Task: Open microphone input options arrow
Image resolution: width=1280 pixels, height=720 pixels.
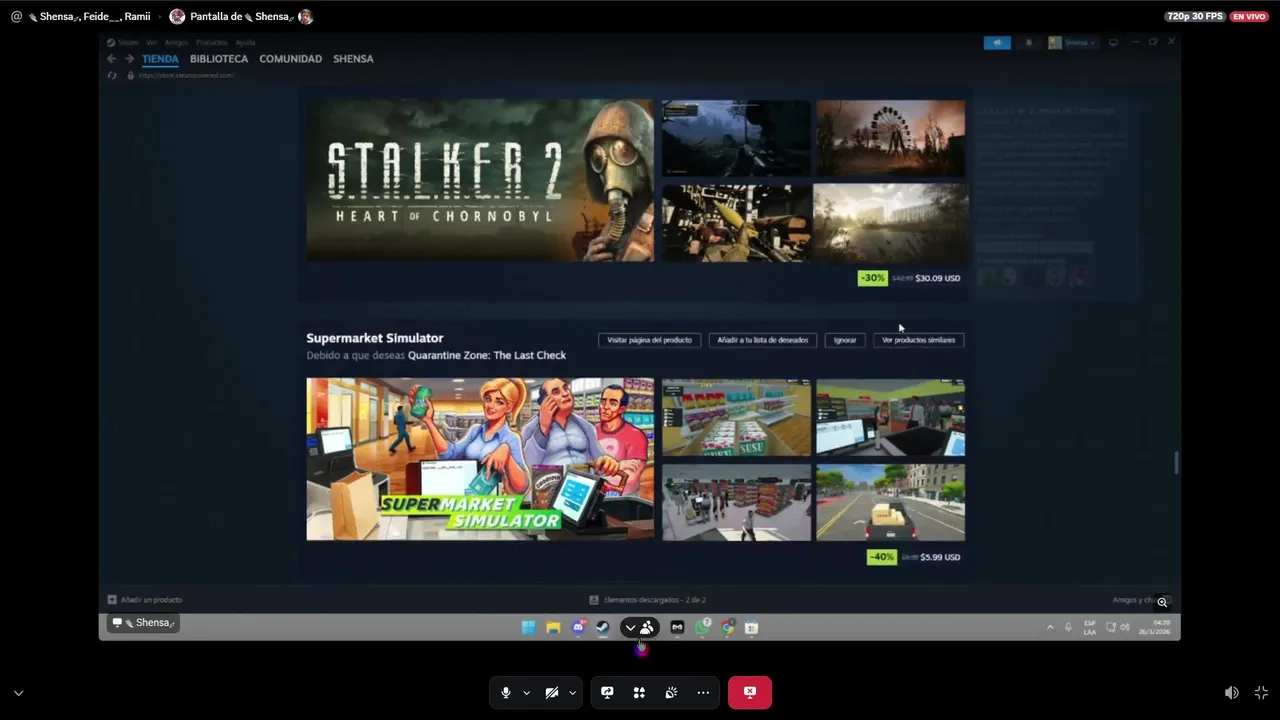Action: (526, 693)
